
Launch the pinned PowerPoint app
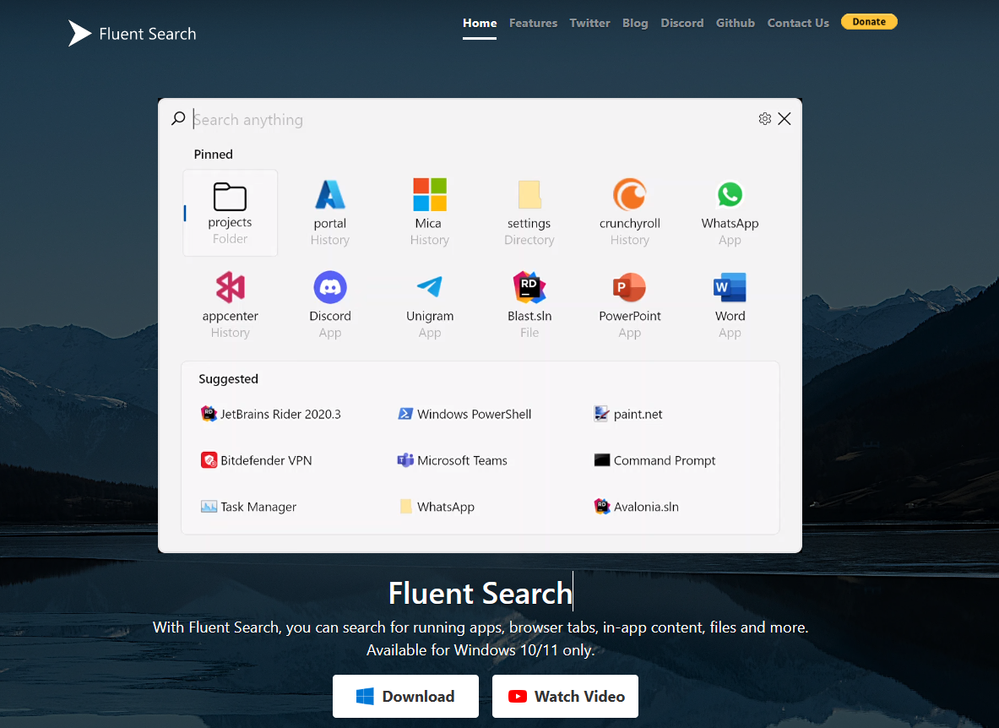pyautogui.click(x=629, y=305)
